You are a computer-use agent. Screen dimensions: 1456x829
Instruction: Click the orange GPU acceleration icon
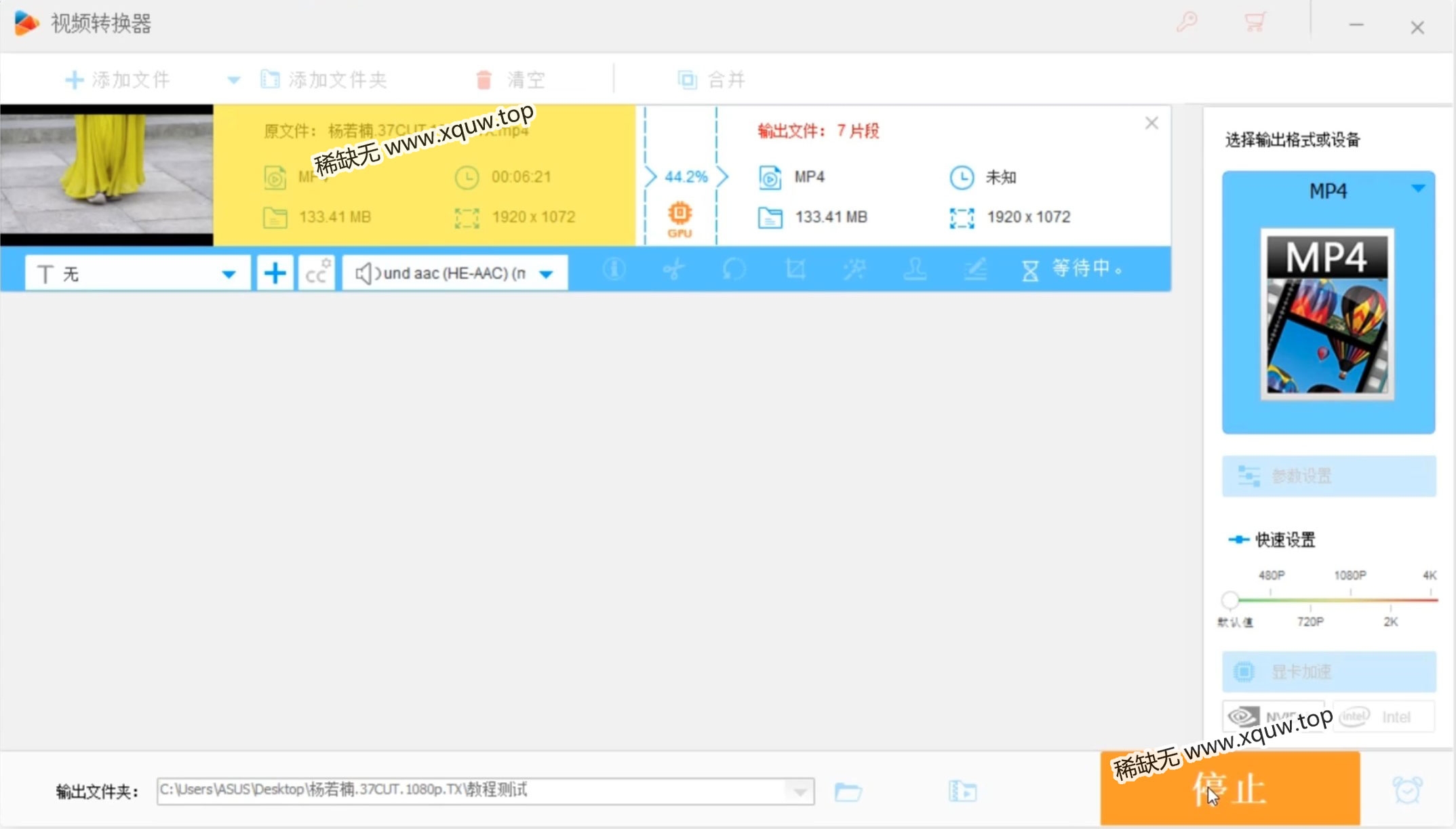[680, 220]
